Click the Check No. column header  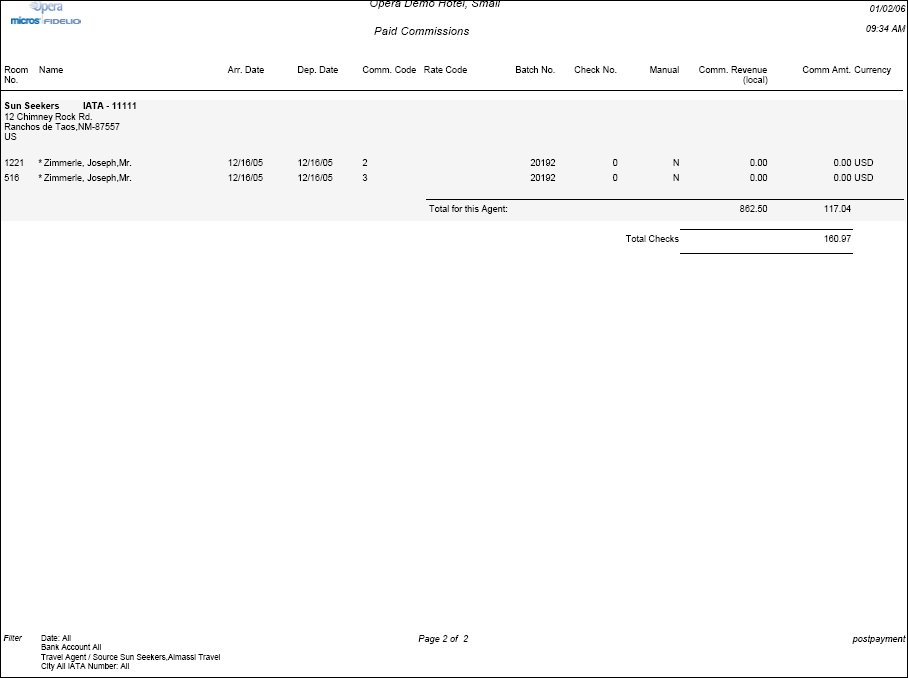coord(595,69)
